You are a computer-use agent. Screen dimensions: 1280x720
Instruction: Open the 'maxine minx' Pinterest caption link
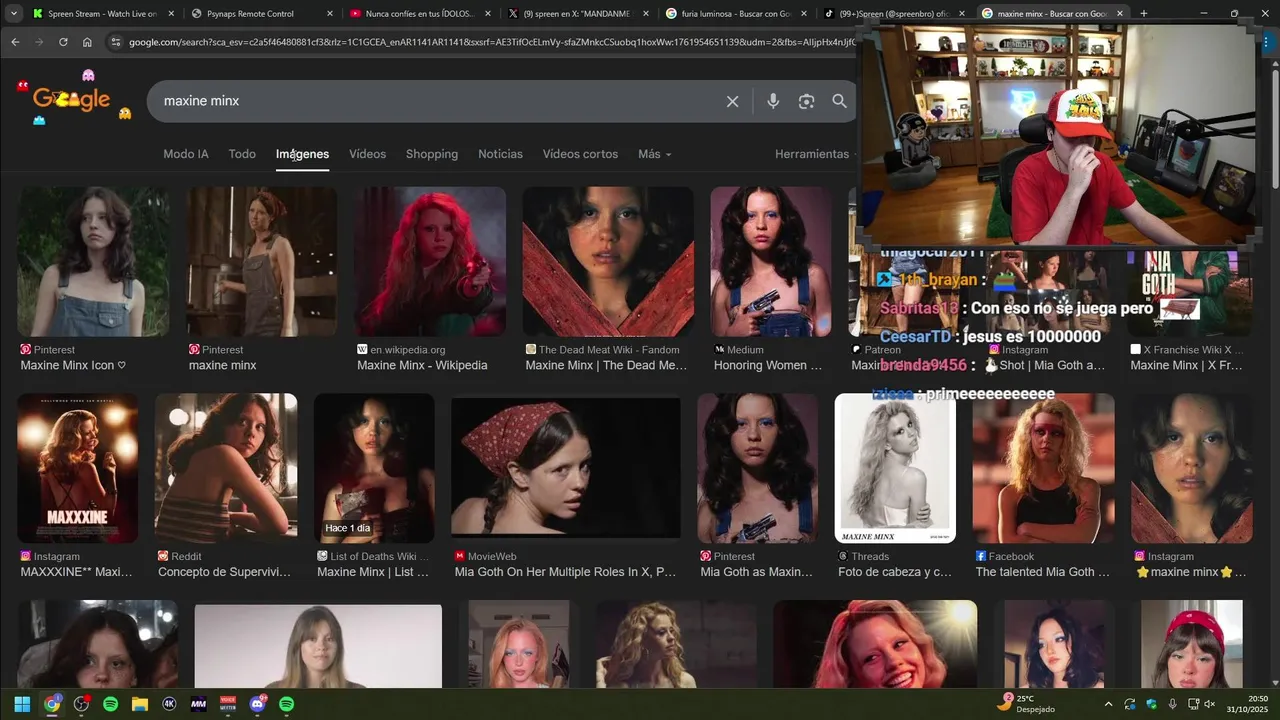point(223,365)
